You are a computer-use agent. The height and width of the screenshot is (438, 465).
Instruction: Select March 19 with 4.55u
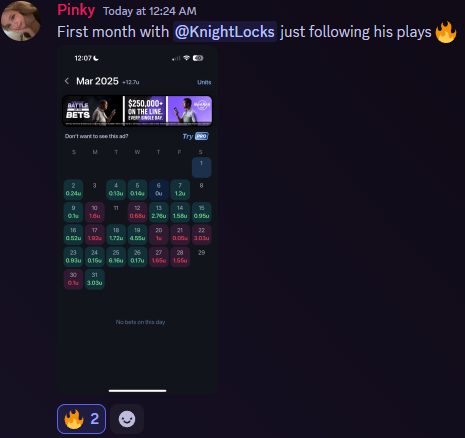(x=137, y=234)
